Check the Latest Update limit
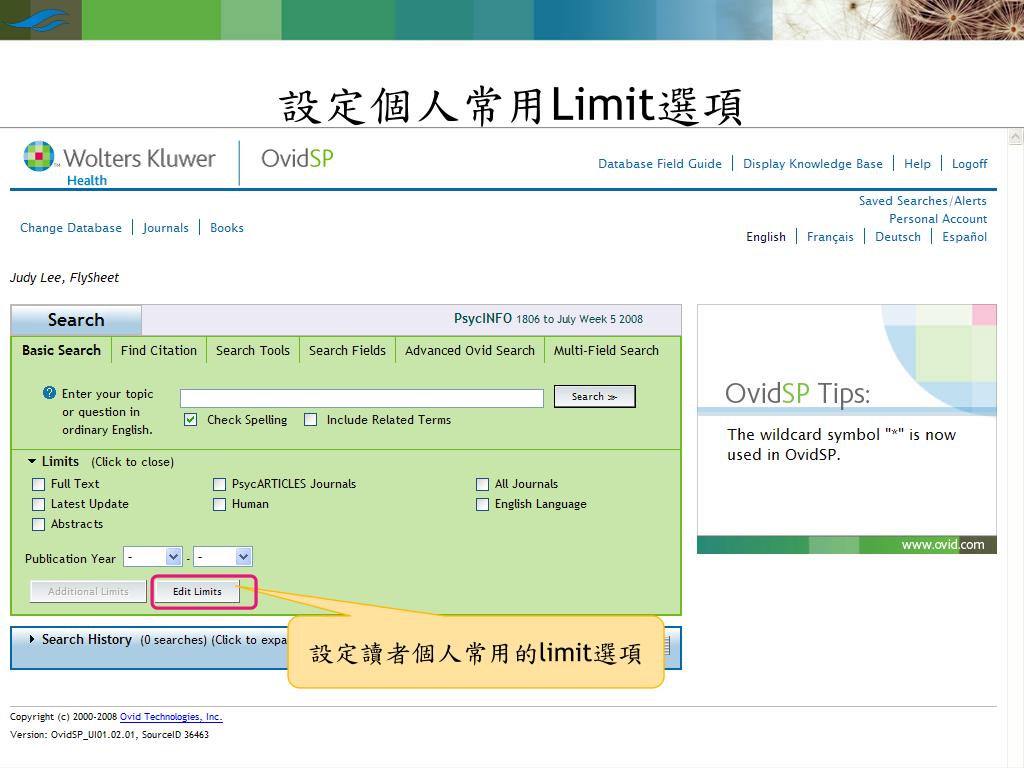This screenshot has width=1024, height=768. pos(39,504)
